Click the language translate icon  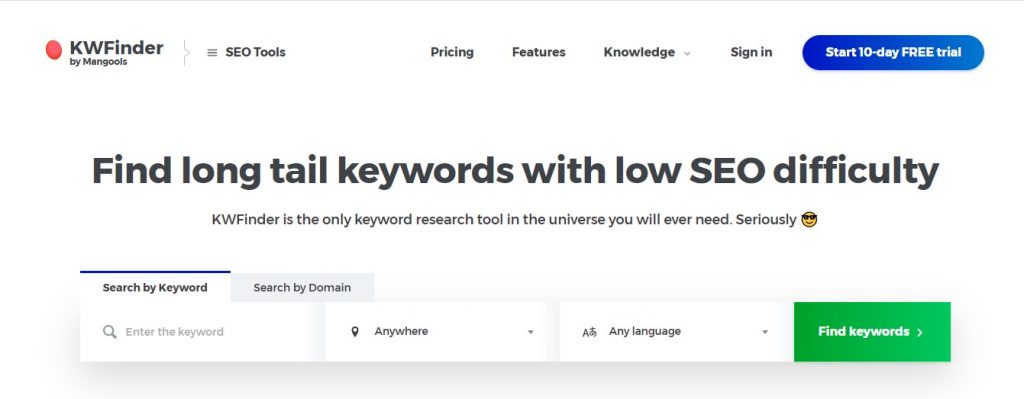pyautogui.click(x=590, y=332)
